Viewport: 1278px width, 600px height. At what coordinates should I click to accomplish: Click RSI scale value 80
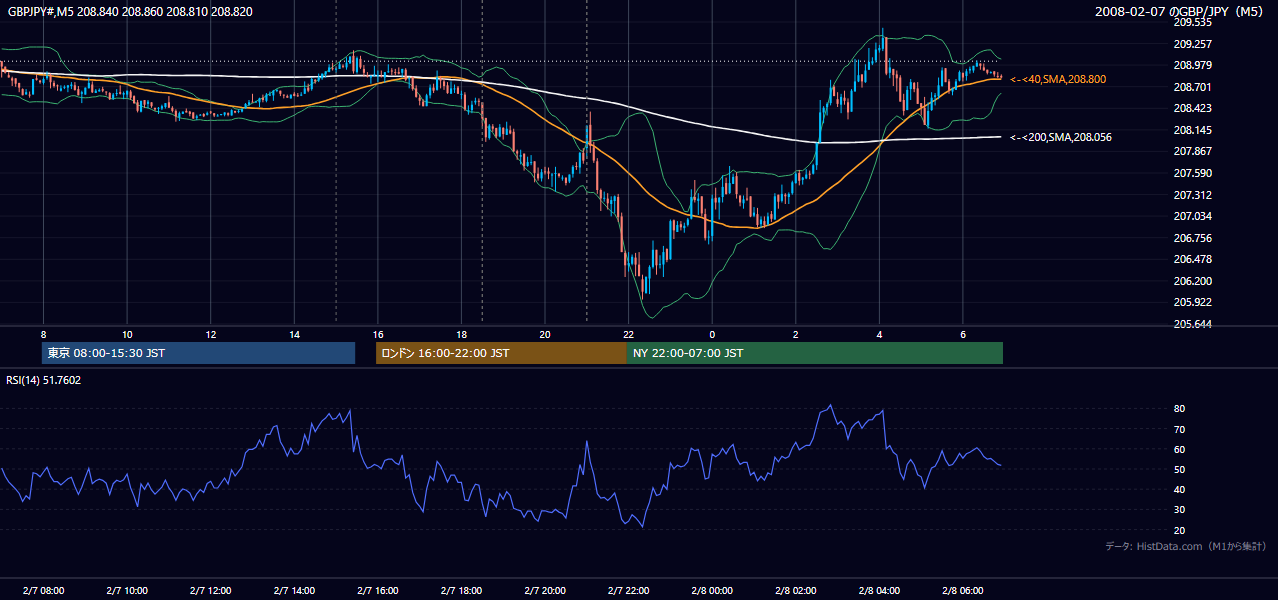1179,409
